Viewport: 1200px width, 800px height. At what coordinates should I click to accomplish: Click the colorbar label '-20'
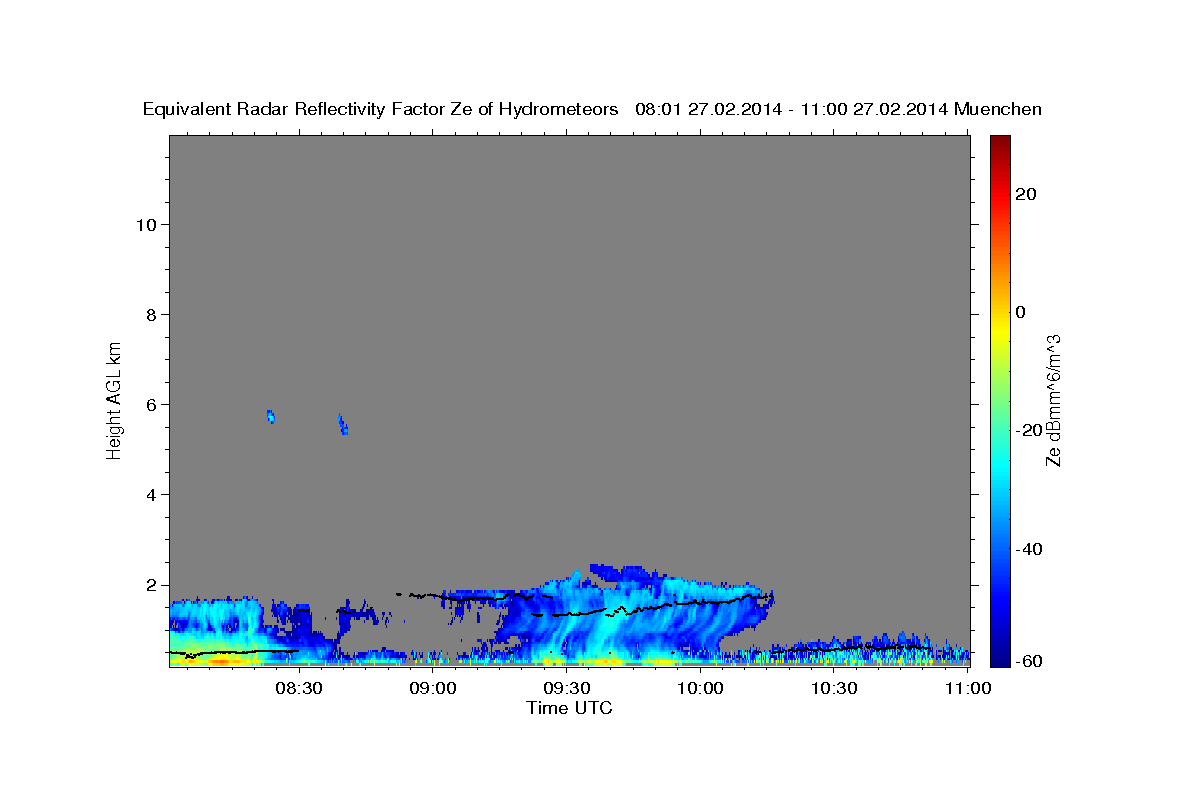click(1029, 430)
